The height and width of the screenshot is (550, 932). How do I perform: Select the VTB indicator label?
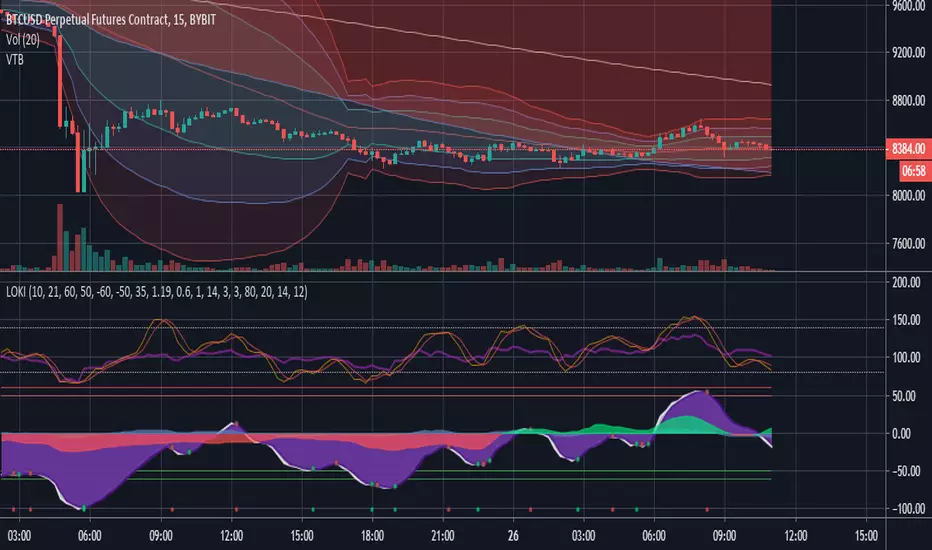[15, 59]
